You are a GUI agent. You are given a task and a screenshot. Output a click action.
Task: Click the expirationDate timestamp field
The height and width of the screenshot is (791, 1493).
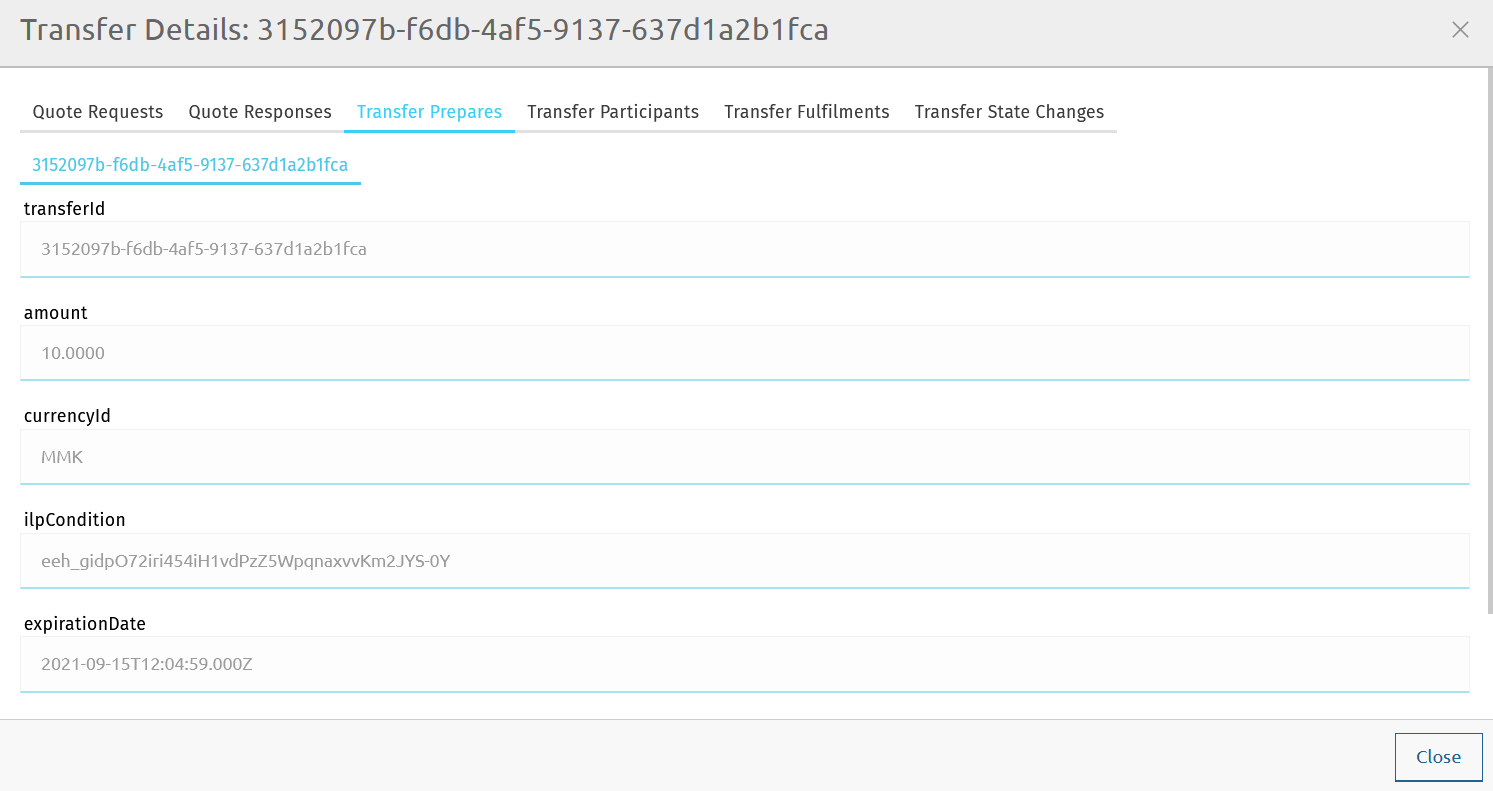[744, 664]
